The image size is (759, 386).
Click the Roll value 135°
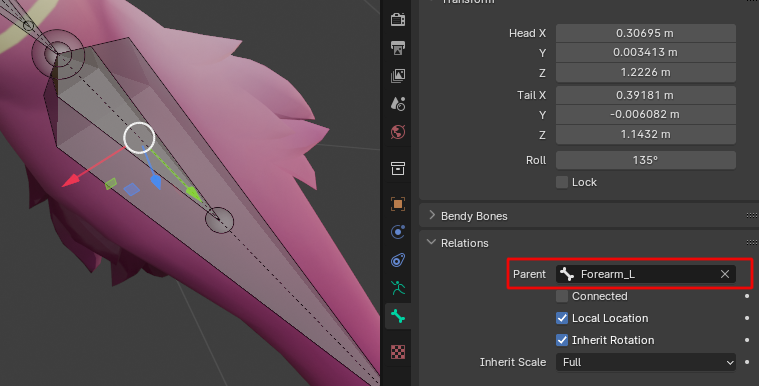tap(646, 160)
